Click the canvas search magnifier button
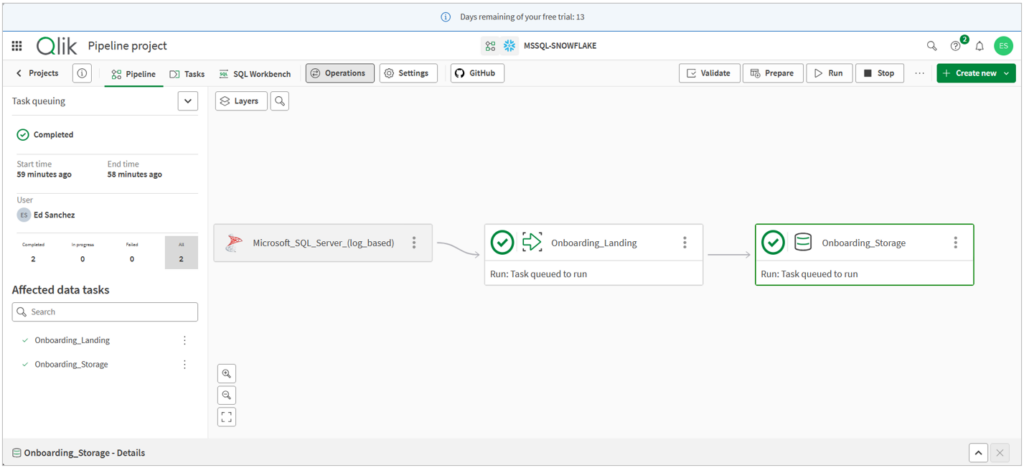Screen dimensions: 1024x468 pyautogui.click(x=280, y=101)
